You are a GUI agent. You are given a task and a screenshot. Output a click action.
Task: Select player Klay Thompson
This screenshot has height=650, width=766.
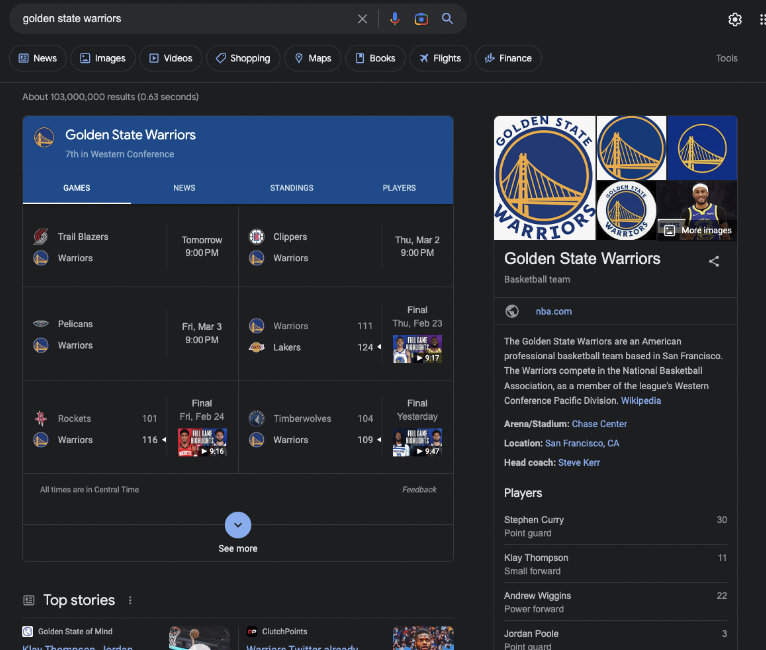click(616, 564)
